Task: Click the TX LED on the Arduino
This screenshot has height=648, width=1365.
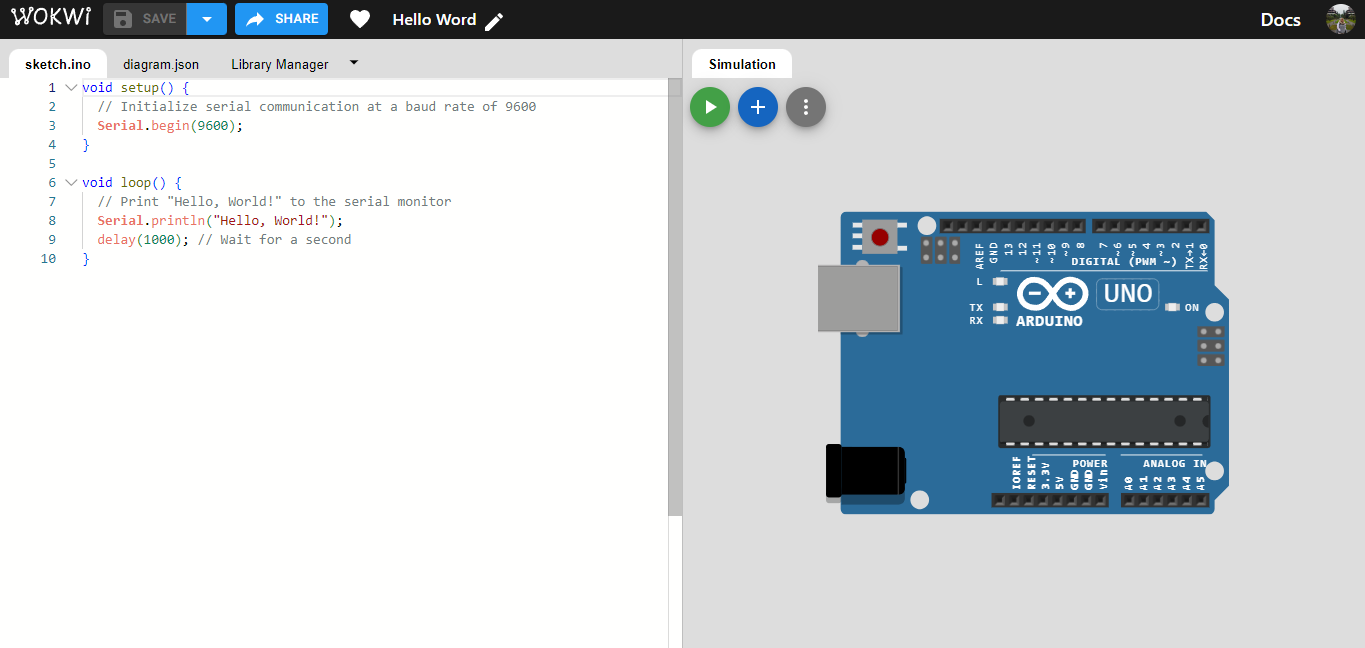Action: (x=999, y=308)
